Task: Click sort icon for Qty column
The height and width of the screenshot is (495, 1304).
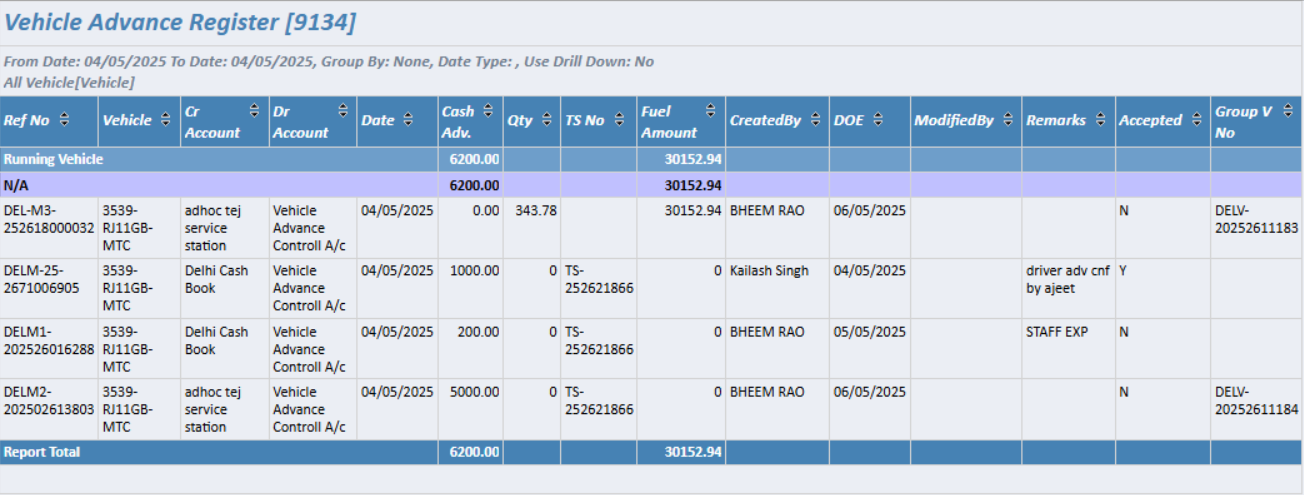Action: tap(547, 120)
